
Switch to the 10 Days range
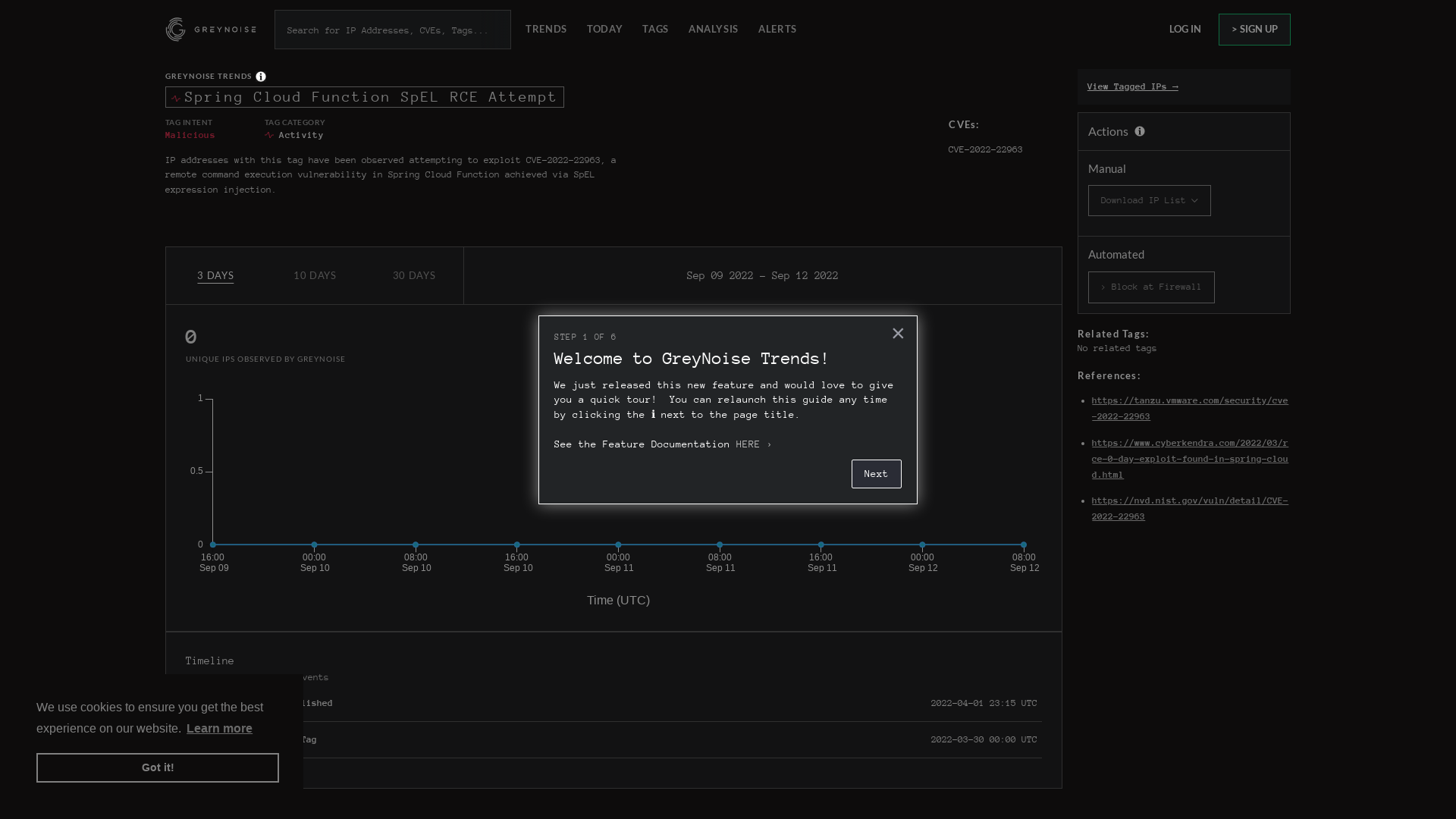(315, 275)
